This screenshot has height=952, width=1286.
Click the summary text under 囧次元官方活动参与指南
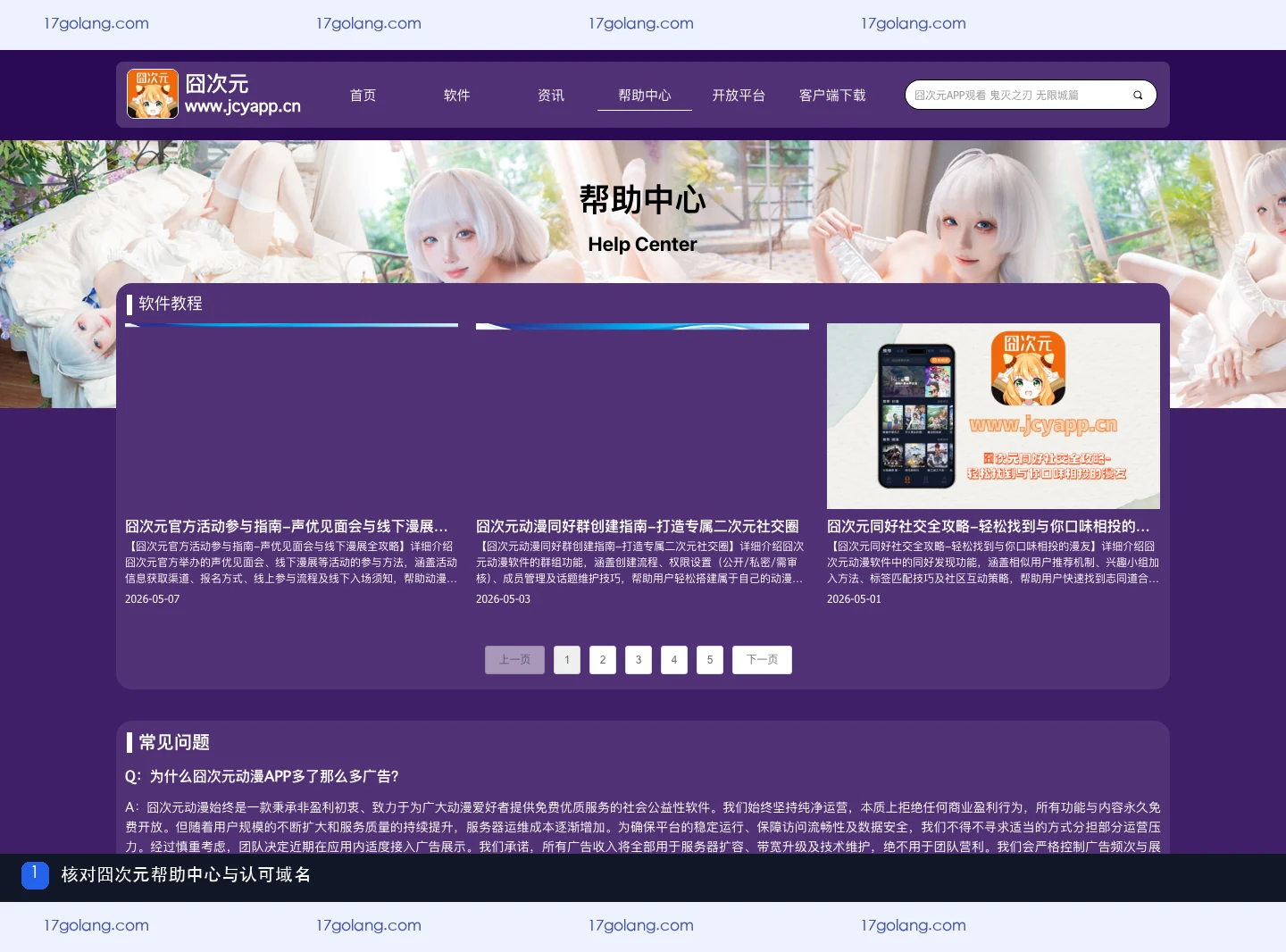(x=291, y=563)
